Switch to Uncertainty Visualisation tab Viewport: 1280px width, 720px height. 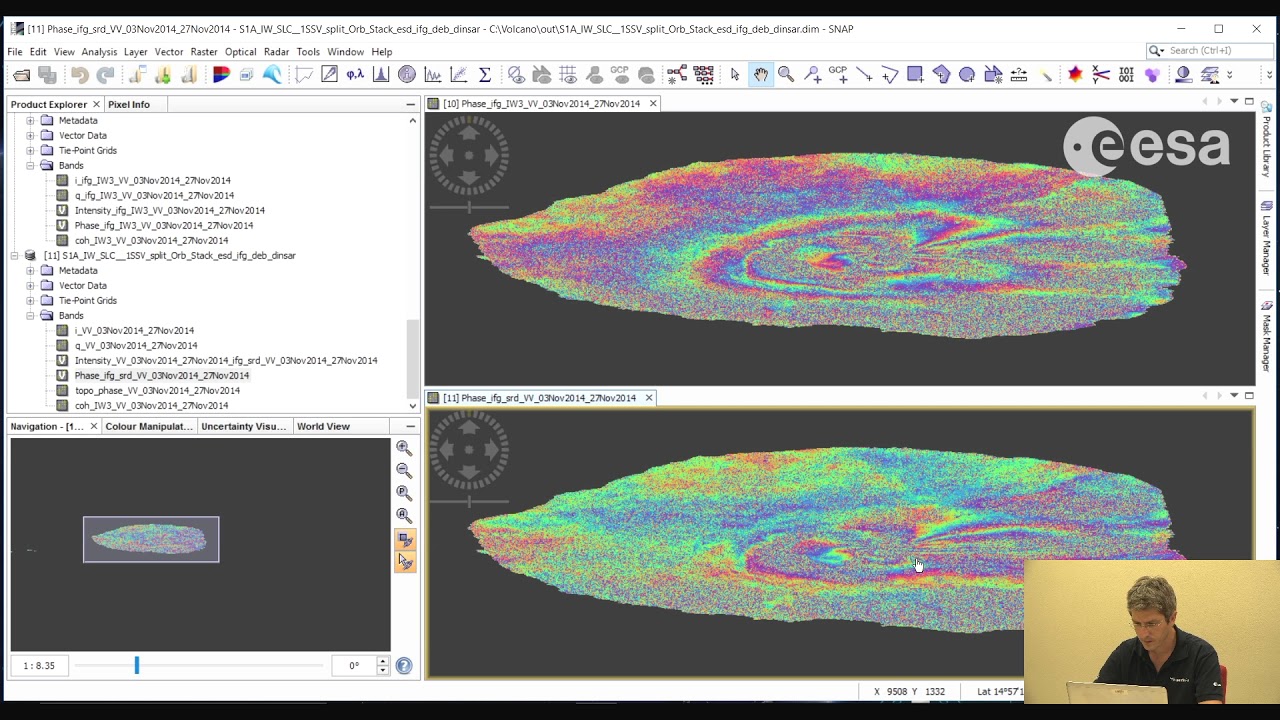coord(243,426)
